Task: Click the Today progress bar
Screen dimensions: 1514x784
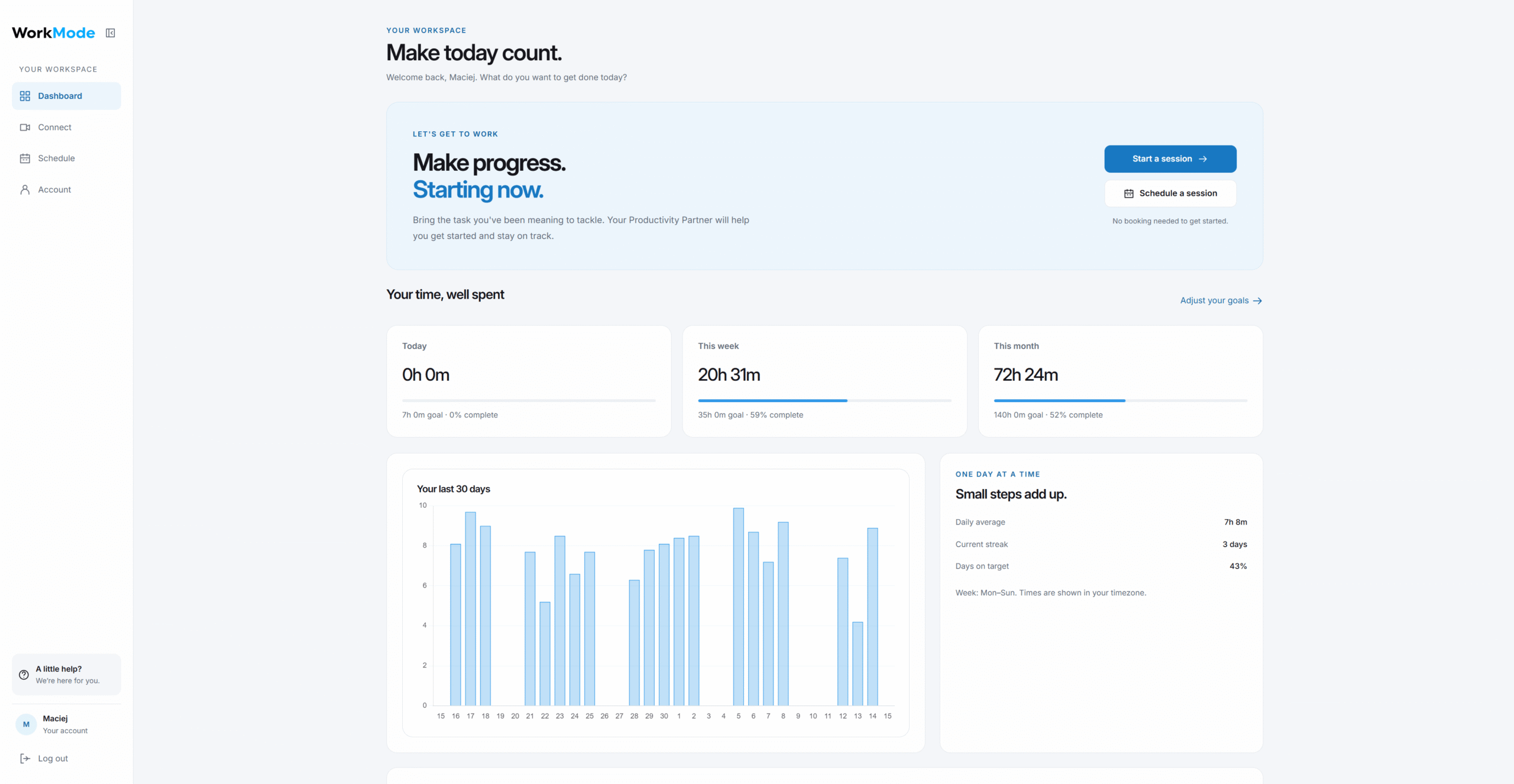Action: tap(529, 401)
